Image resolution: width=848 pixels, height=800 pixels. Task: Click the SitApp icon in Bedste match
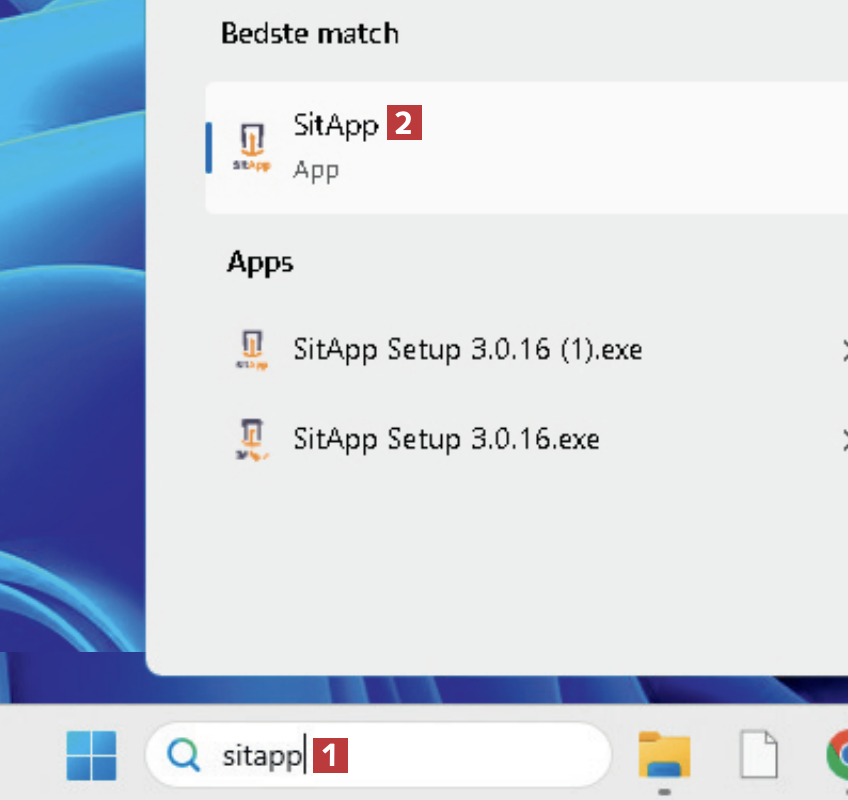251,147
